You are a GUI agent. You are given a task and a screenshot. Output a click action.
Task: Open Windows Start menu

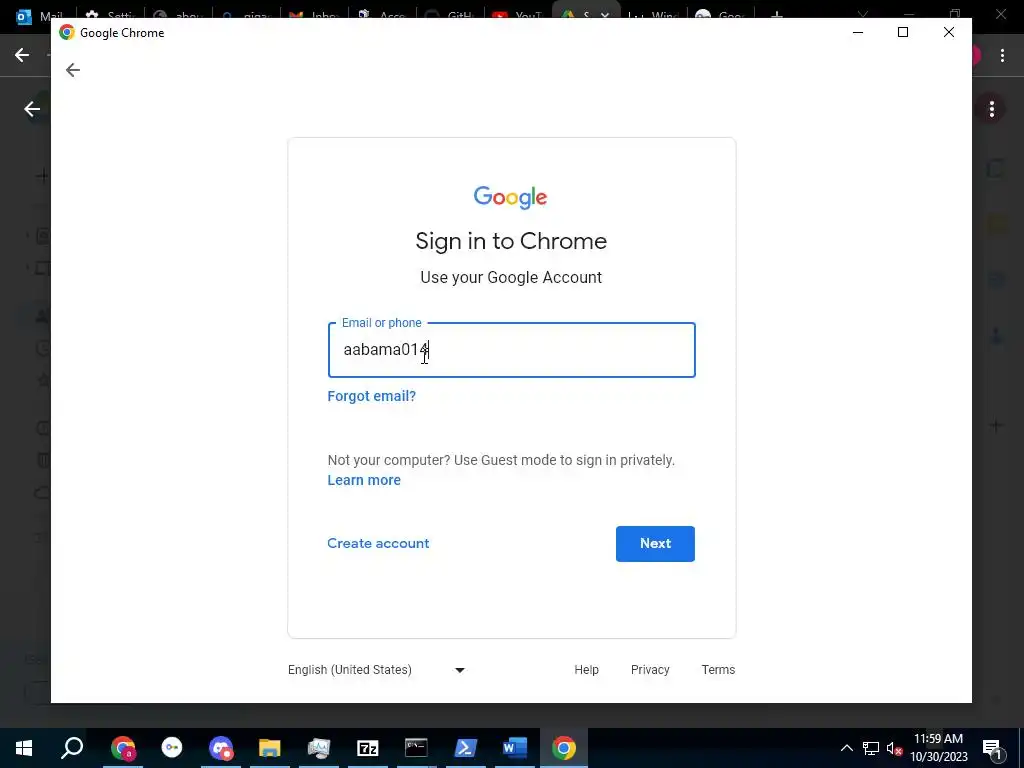tap(24, 748)
